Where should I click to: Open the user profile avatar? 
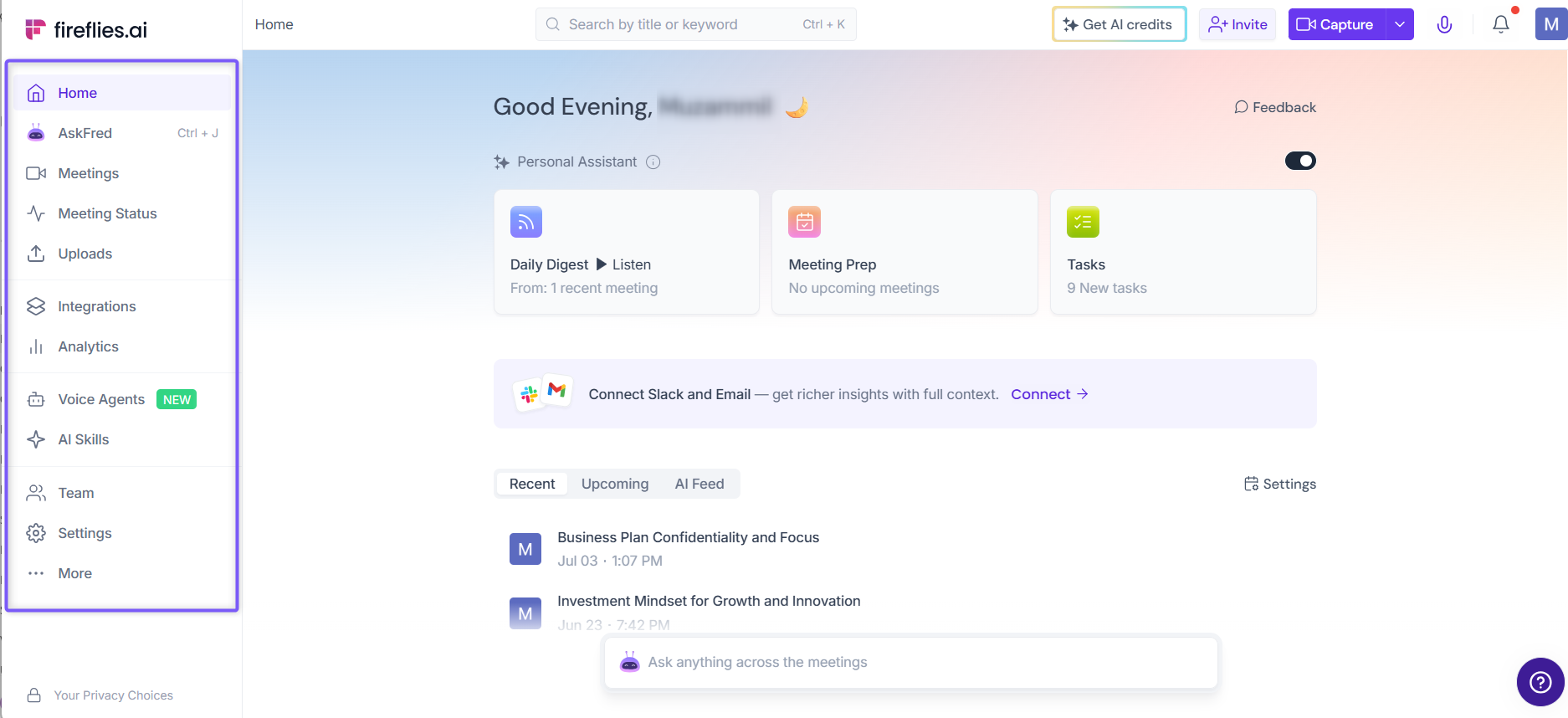pos(1551,24)
